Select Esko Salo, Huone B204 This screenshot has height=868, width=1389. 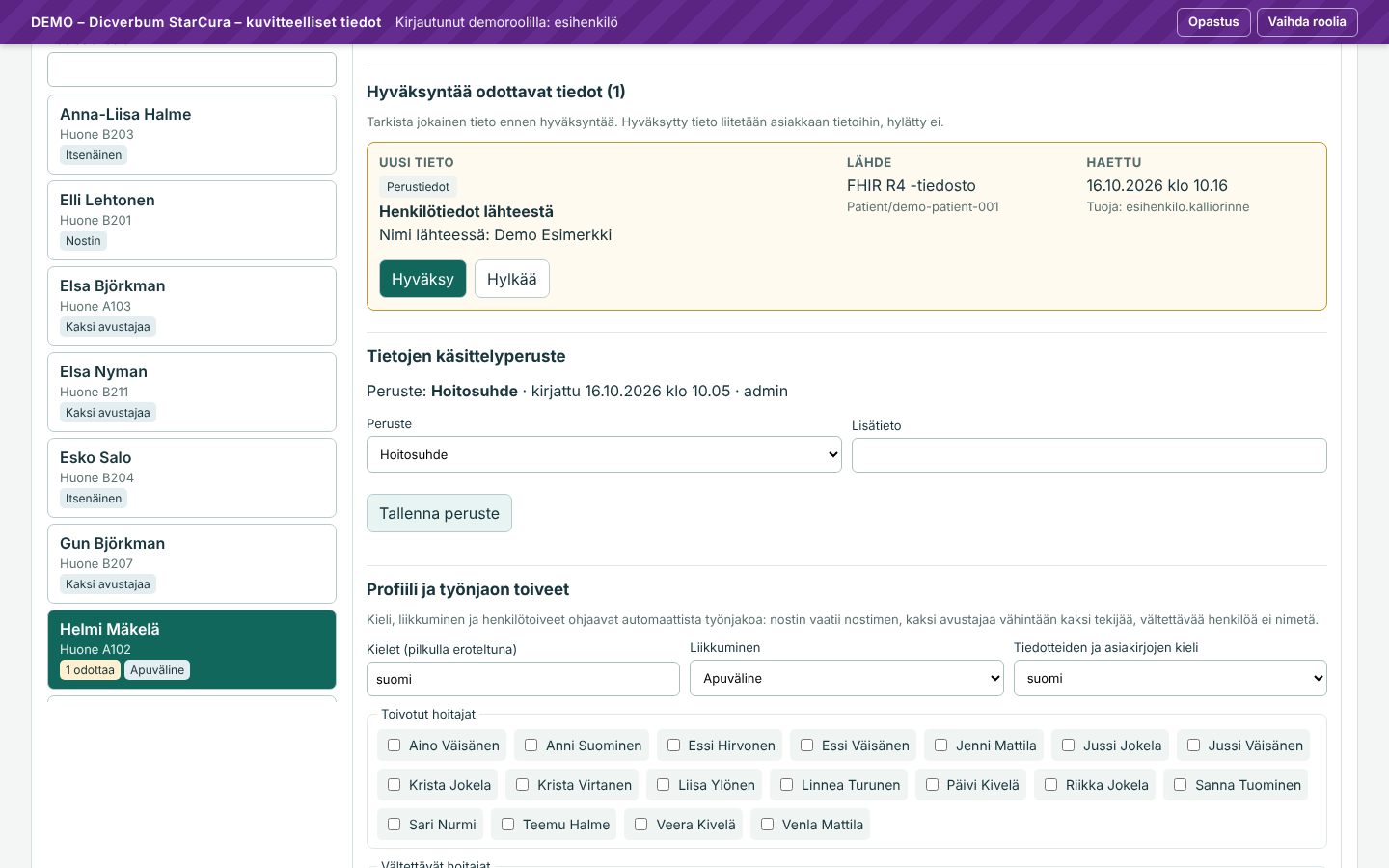[192, 477]
